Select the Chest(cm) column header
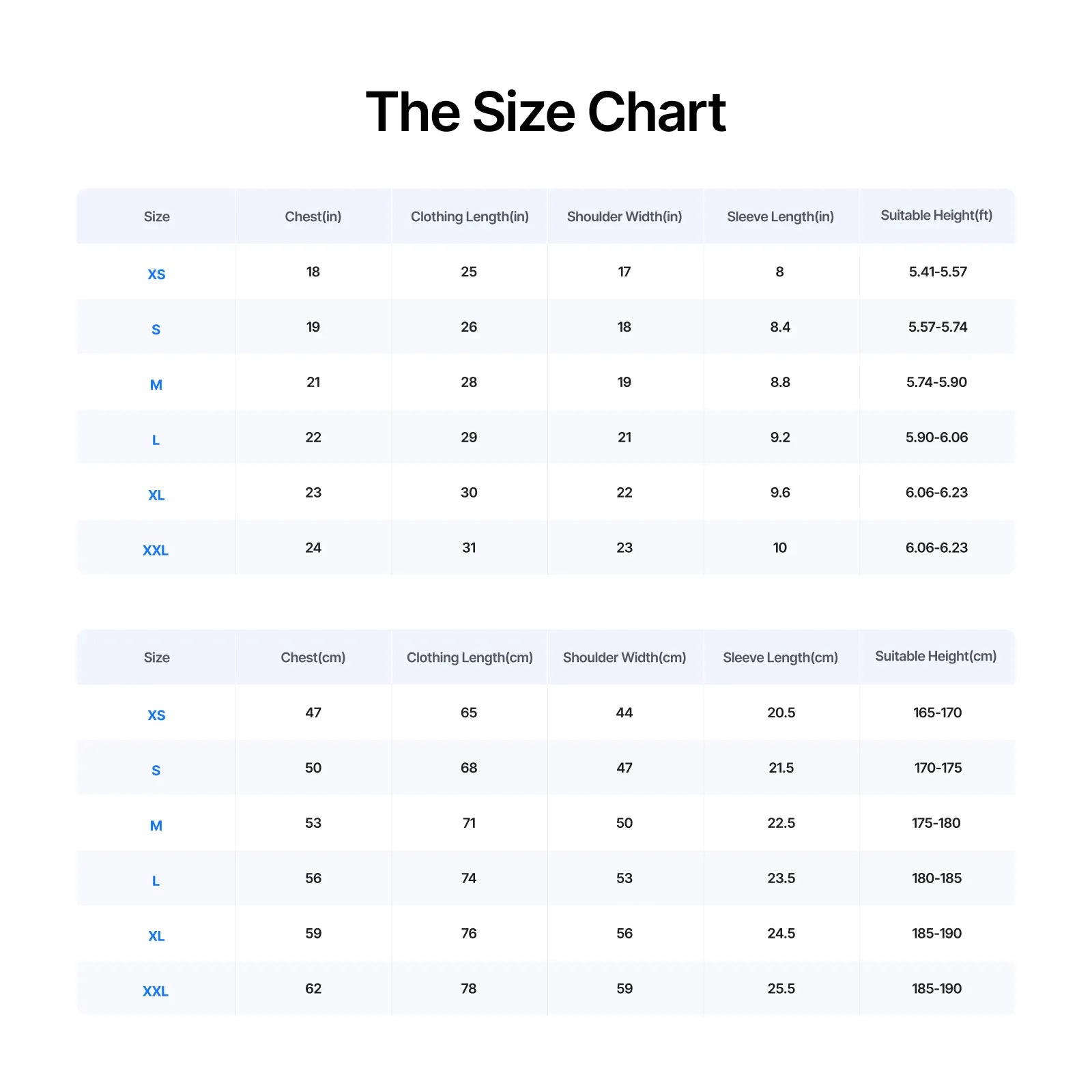1092x1092 pixels. point(313,657)
